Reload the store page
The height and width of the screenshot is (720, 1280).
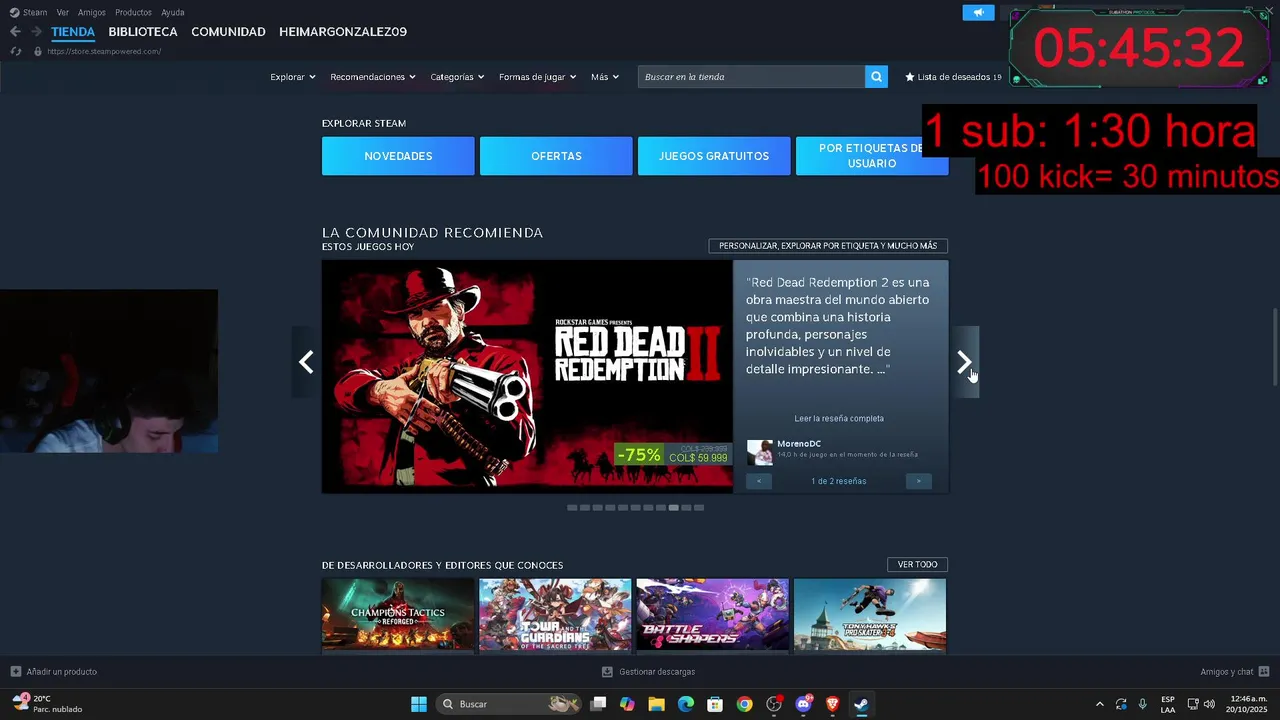click(x=15, y=51)
